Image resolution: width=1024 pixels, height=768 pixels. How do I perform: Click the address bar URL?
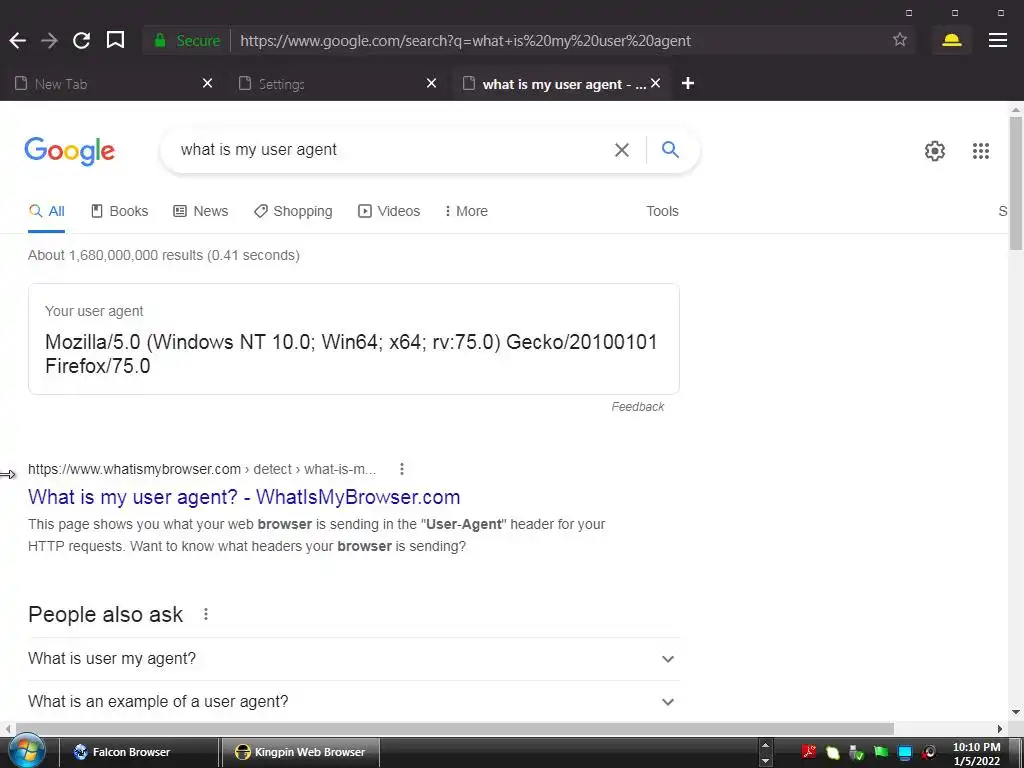point(465,40)
